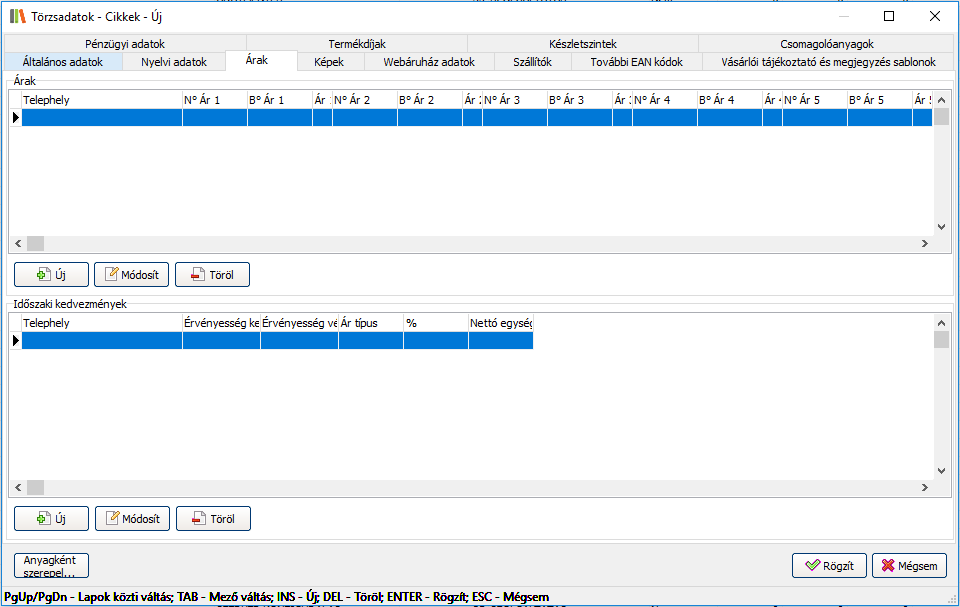Screen dimensions: 960x607
Task: Click Módosít button under the Árak grid
Action: click(x=132, y=275)
